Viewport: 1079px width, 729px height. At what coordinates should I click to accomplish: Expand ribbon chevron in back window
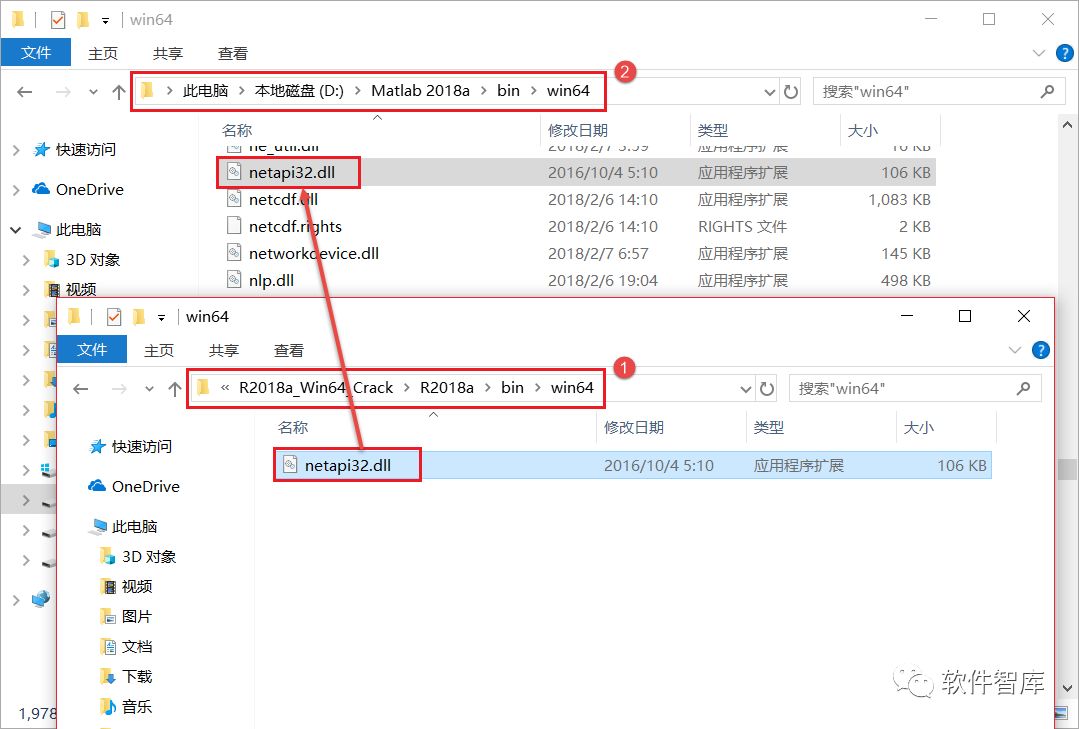pos(1039,53)
